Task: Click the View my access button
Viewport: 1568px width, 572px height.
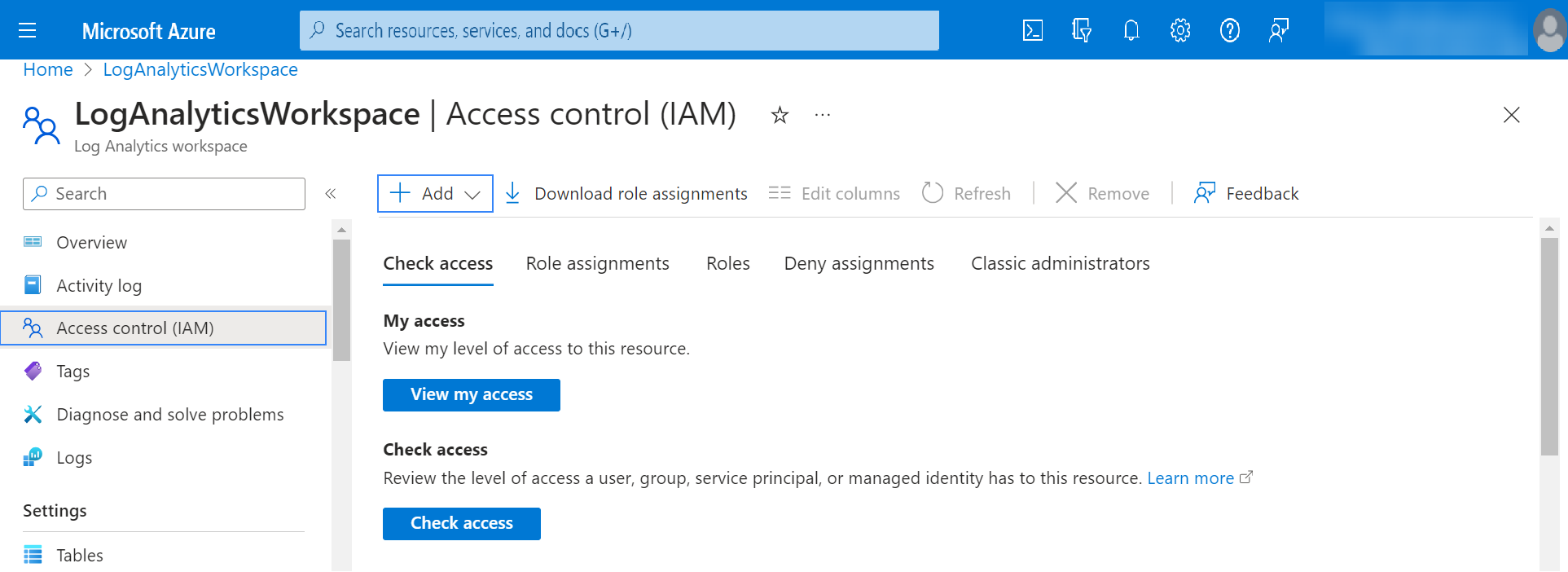Action: [x=471, y=395]
